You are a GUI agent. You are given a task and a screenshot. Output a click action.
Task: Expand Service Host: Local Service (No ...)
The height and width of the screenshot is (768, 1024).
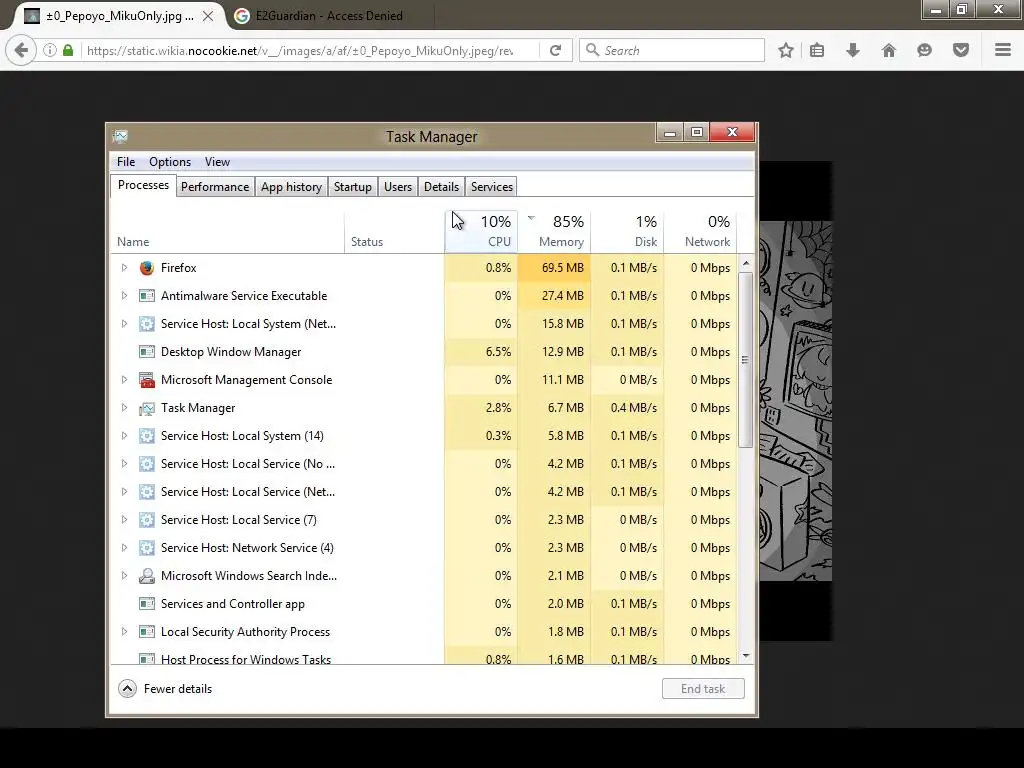(x=124, y=464)
